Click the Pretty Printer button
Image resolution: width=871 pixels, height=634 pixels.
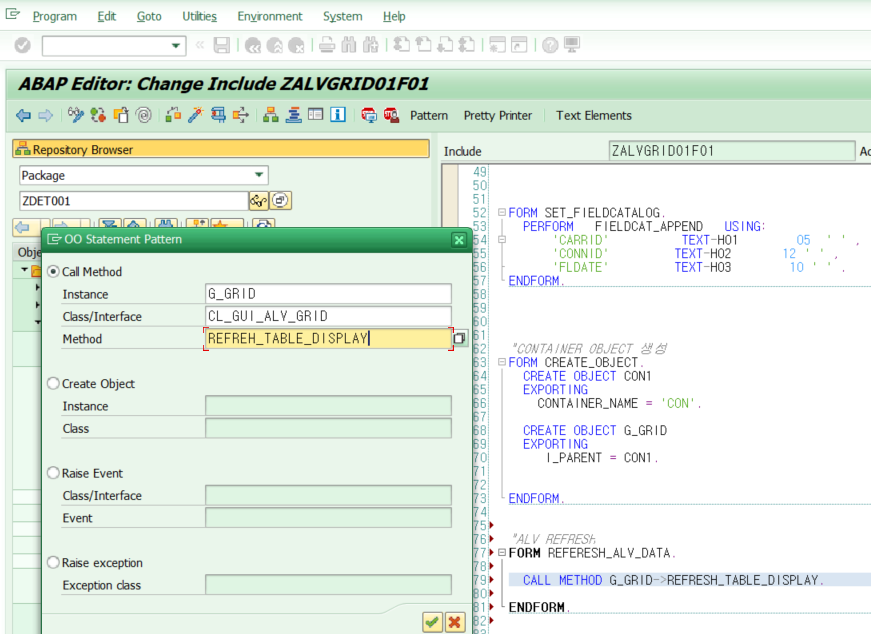click(498, 116)
